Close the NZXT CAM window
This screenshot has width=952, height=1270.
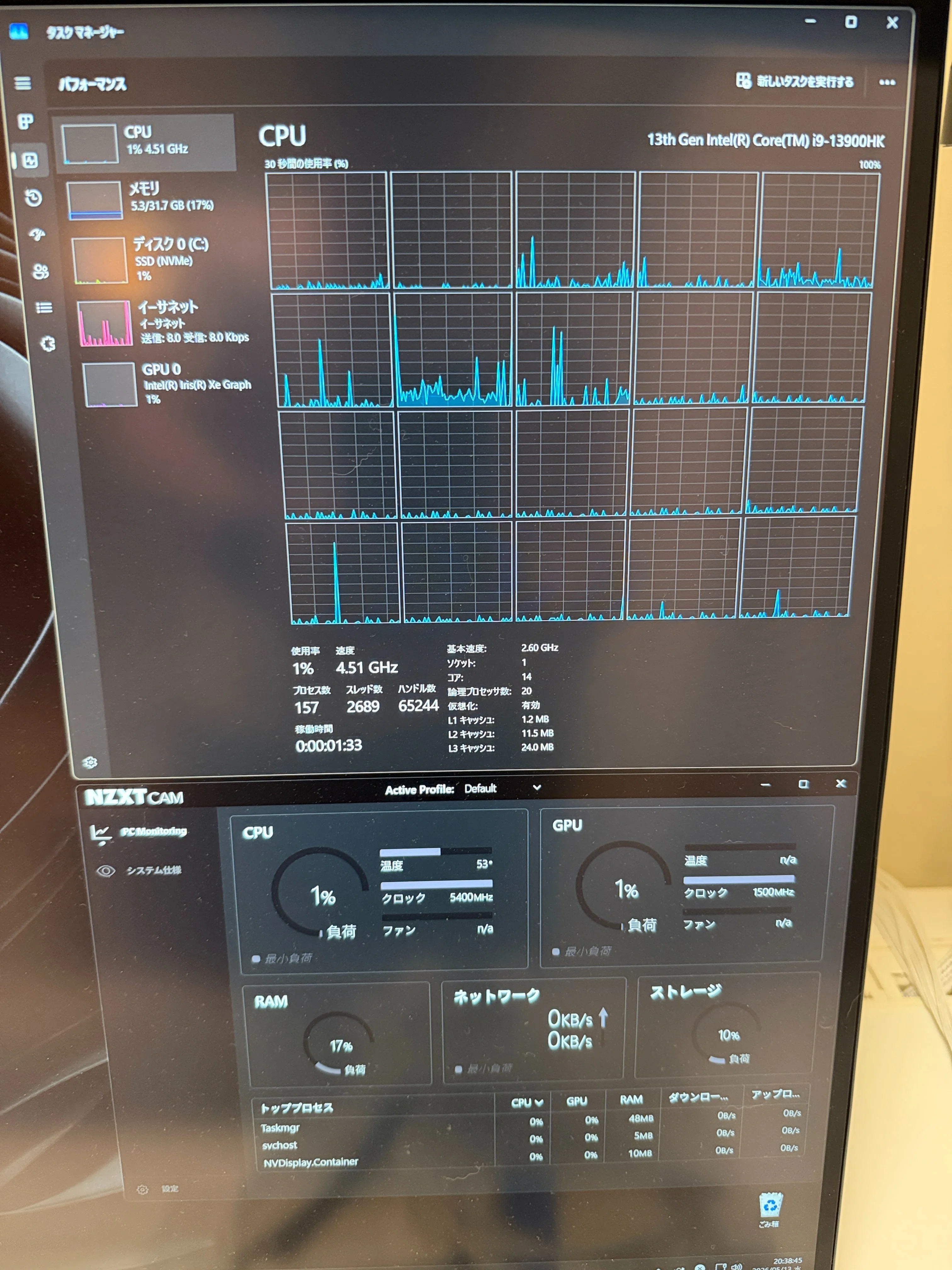pyautogui.click(x=841, y=783)
